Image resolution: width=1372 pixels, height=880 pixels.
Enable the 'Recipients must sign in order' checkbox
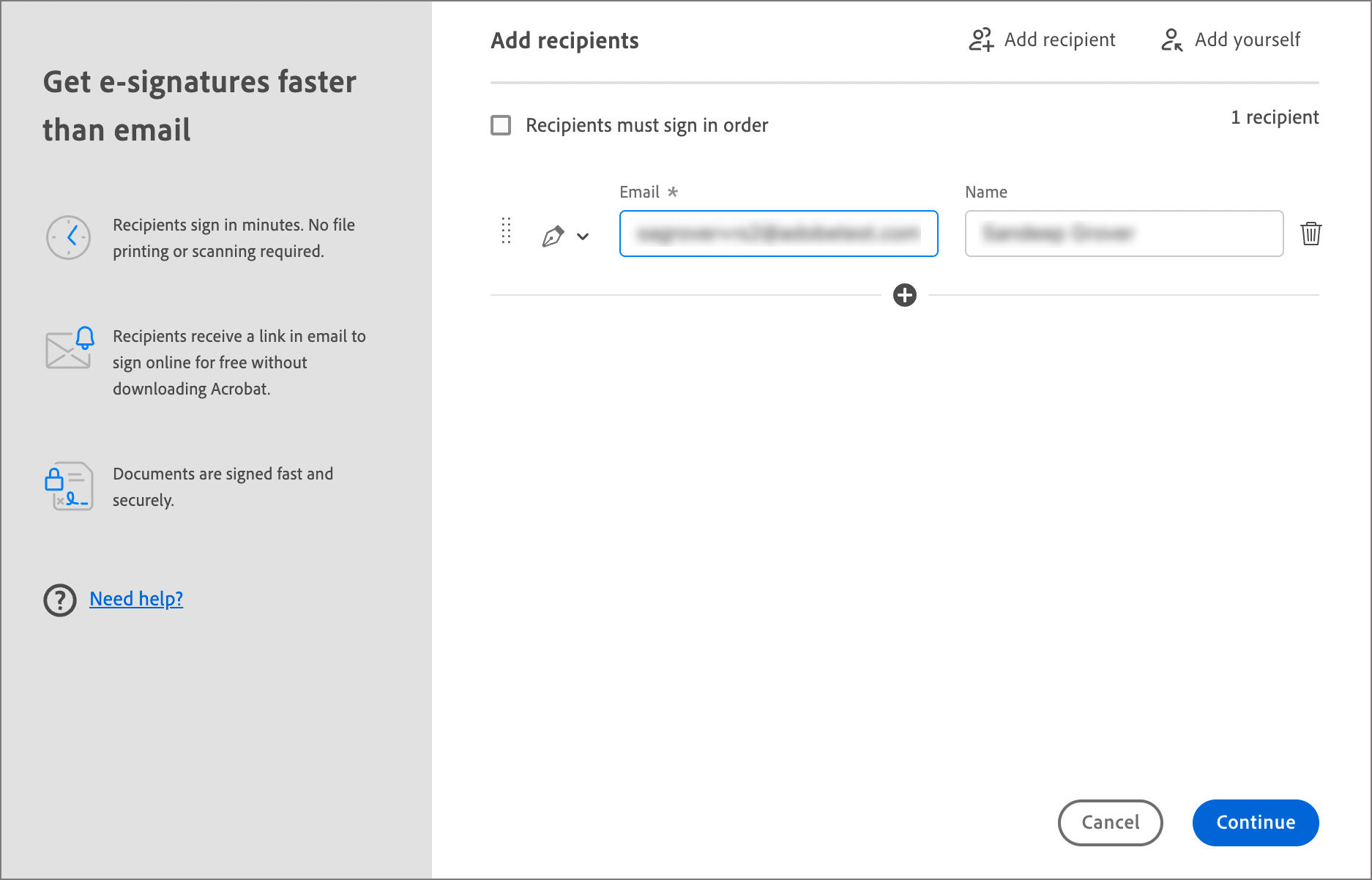501,125
